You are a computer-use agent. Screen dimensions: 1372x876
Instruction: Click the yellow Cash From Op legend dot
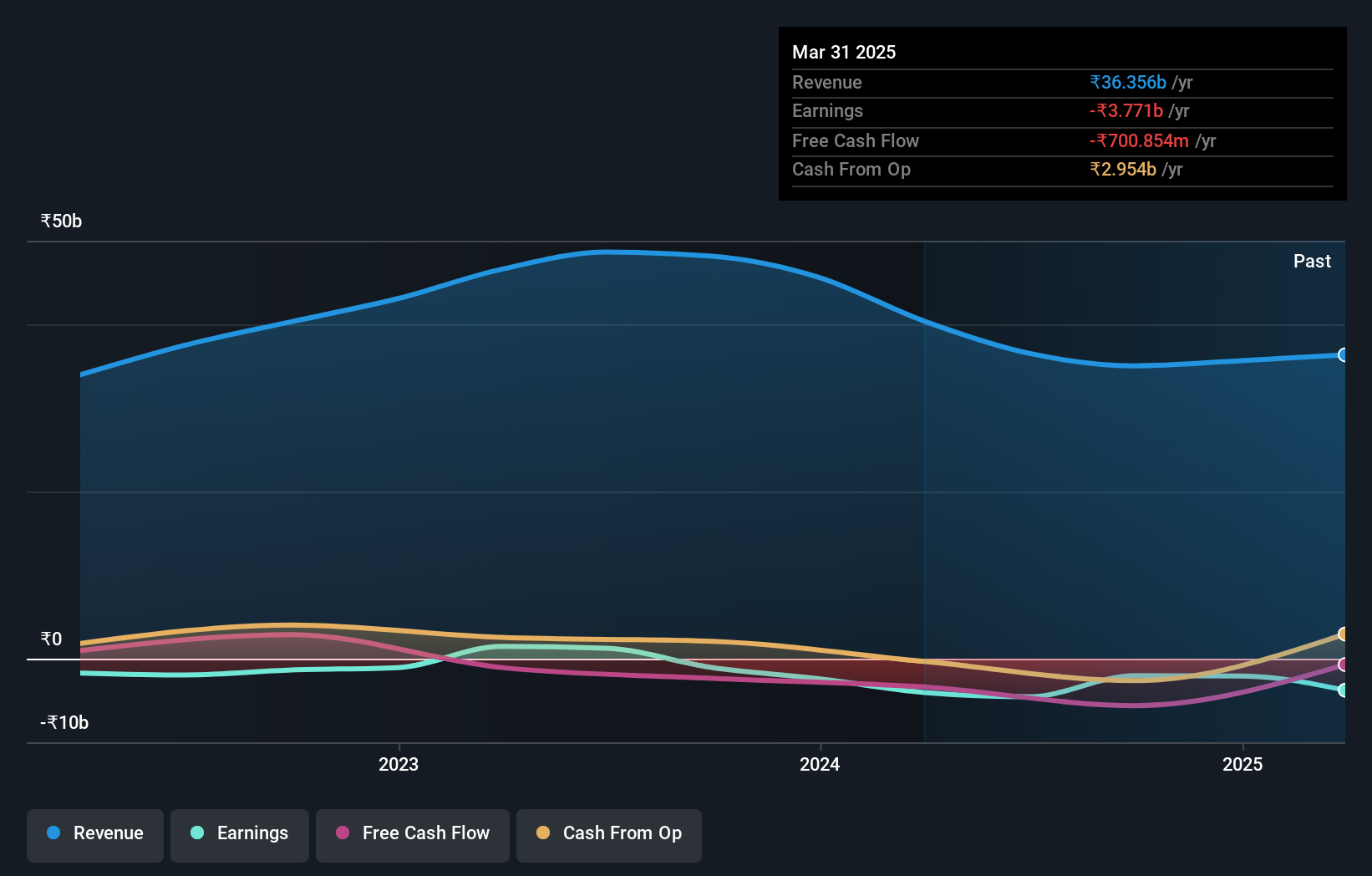coord(543,833)
